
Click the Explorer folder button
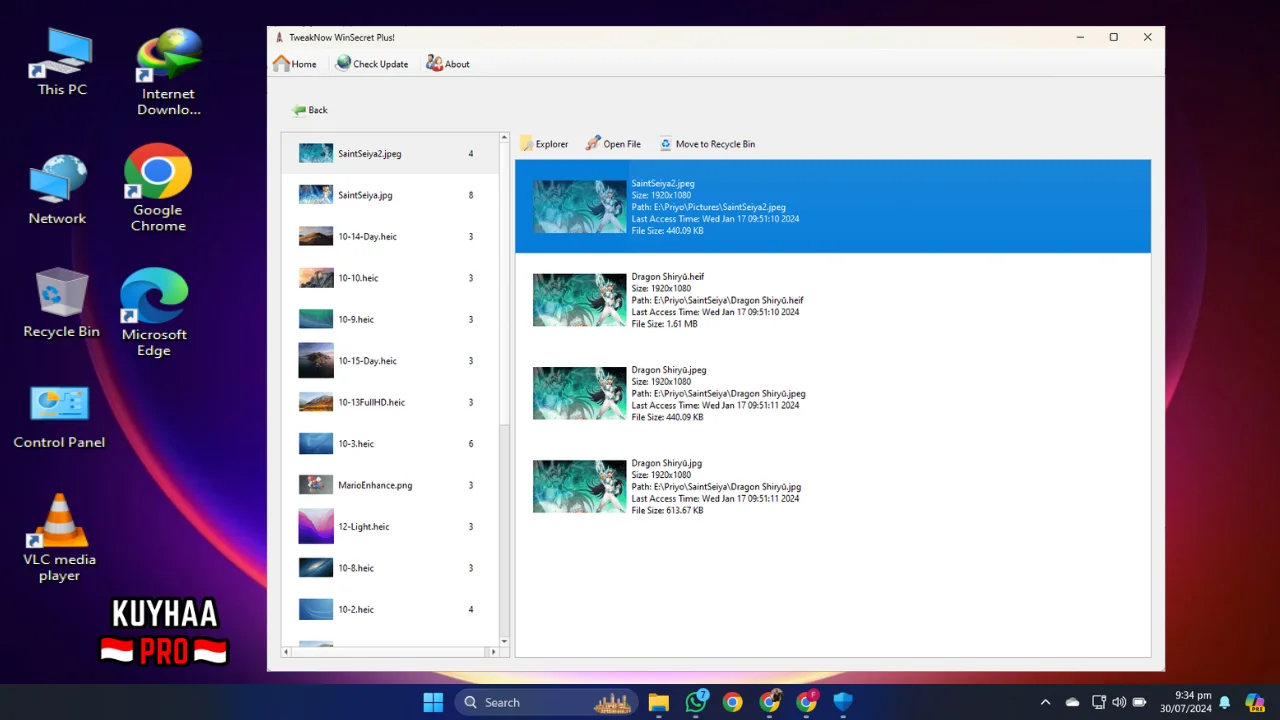coord(544,144)
